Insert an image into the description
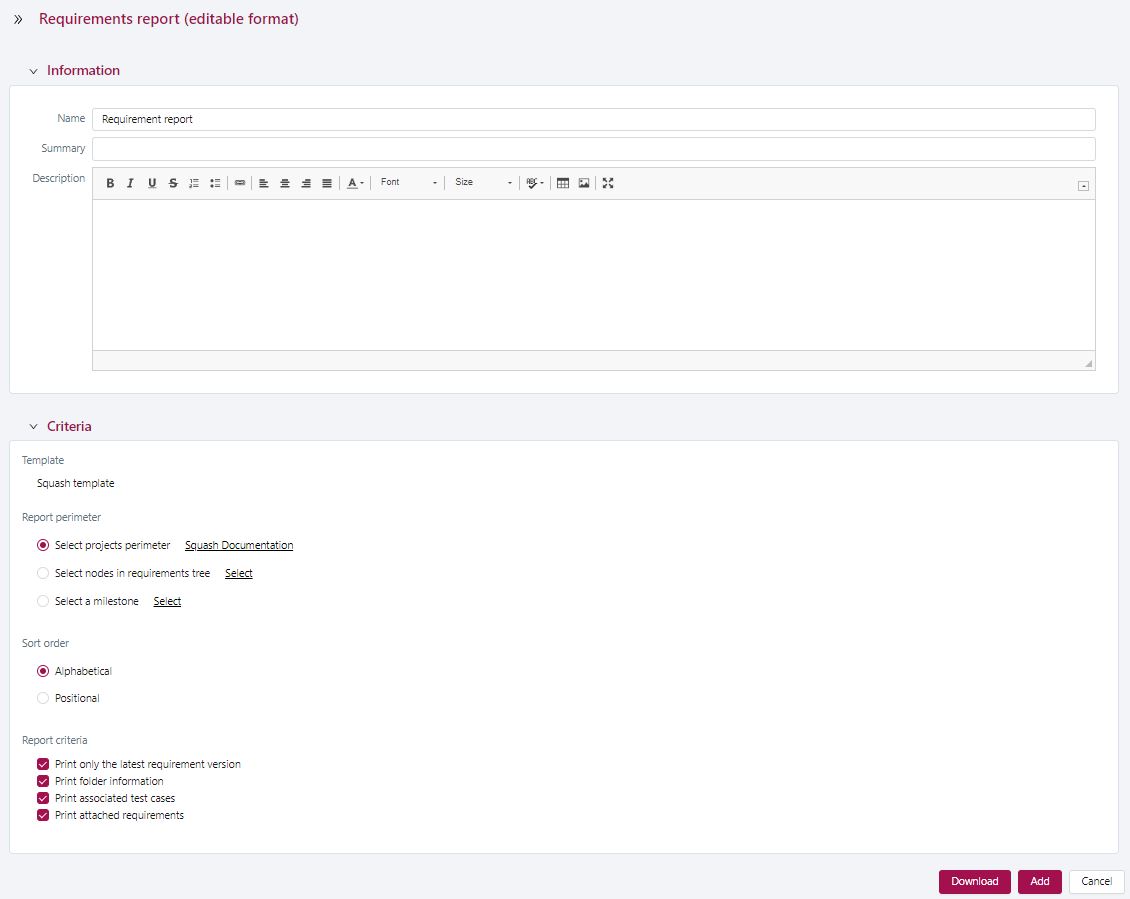This screenshot has width=1130, height=899. click(584, 183)
